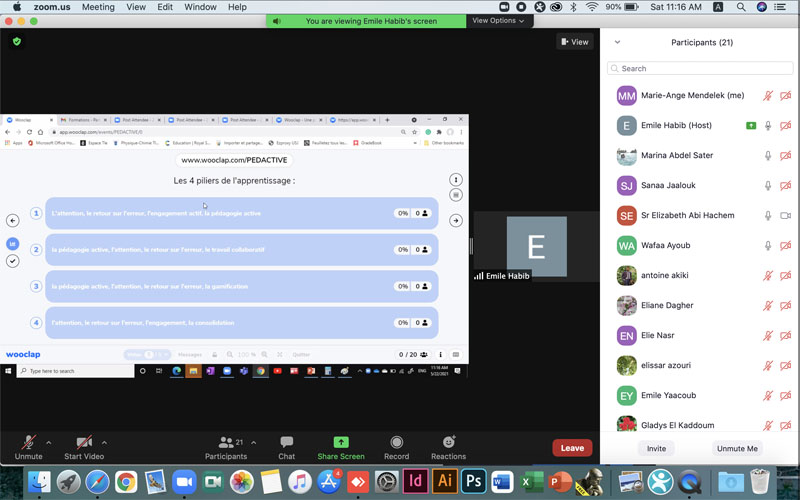
Task: Open the Window menu
Action: pyautogui.click(x=200, y=7)
